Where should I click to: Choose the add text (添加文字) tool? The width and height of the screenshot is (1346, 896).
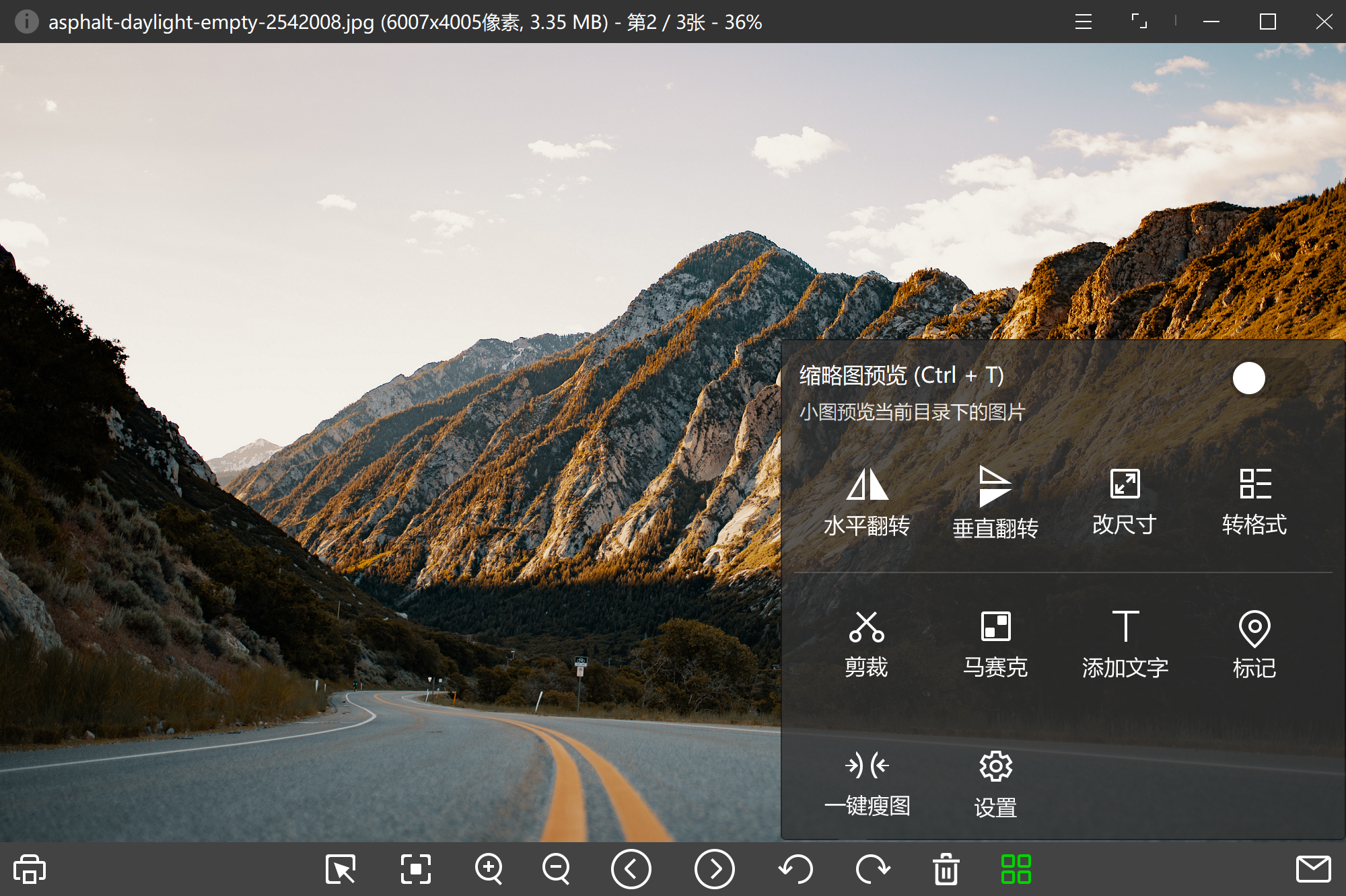coord(1125,627)
